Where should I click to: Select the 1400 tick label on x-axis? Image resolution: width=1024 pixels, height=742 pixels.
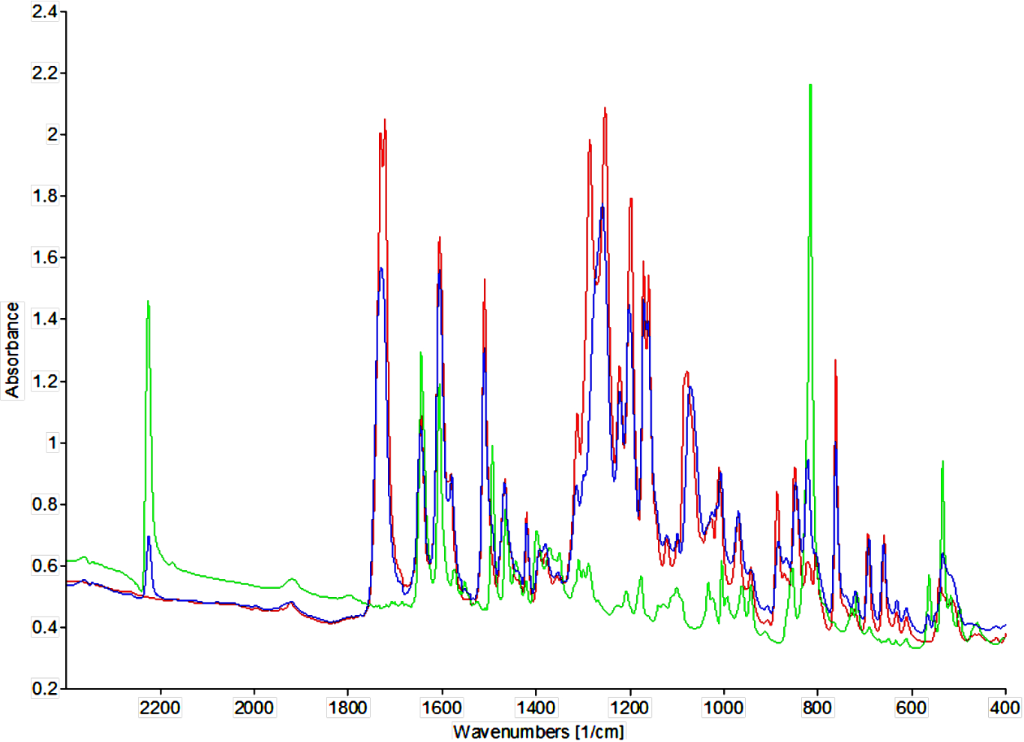535,707
